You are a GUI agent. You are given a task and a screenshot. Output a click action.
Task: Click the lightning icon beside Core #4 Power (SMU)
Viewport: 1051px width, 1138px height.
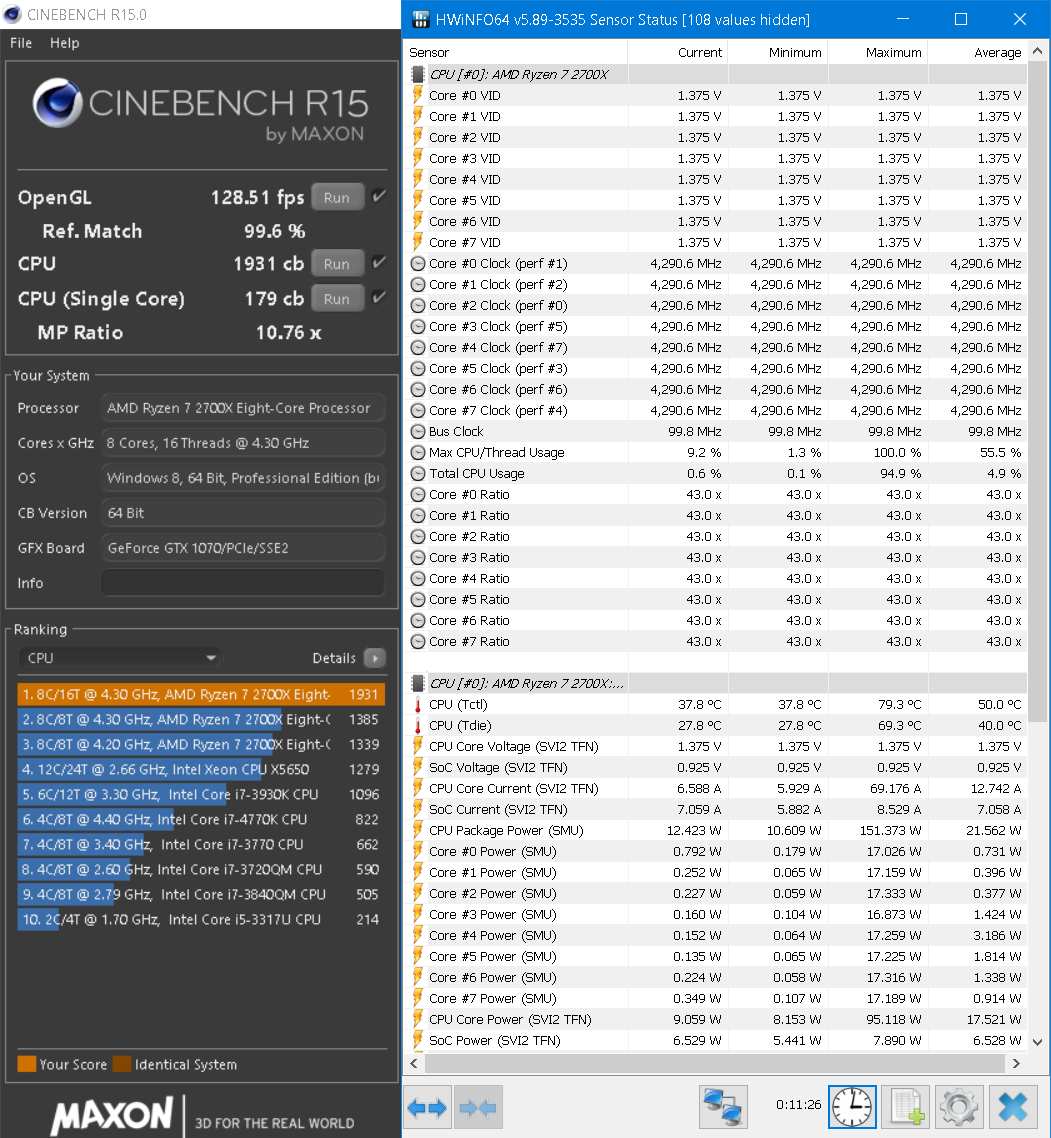pos(417,936)
